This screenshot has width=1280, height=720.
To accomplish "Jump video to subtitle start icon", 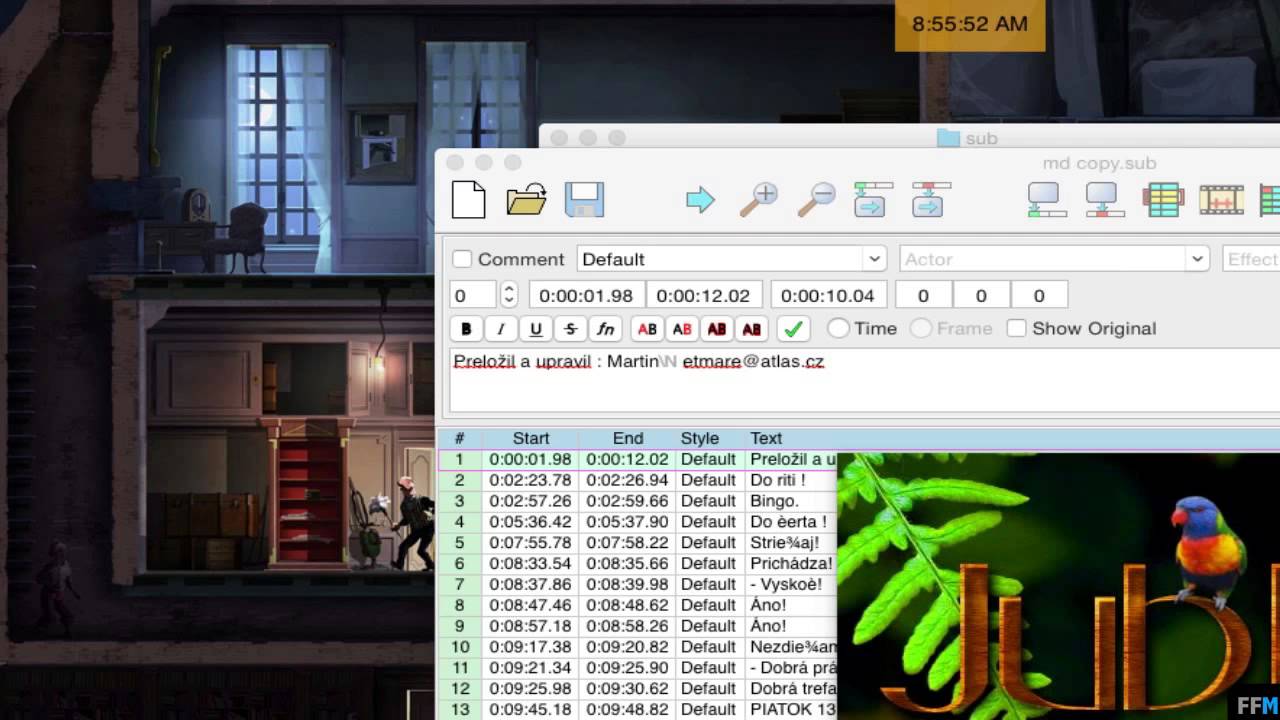I will (x=873, y=200).
